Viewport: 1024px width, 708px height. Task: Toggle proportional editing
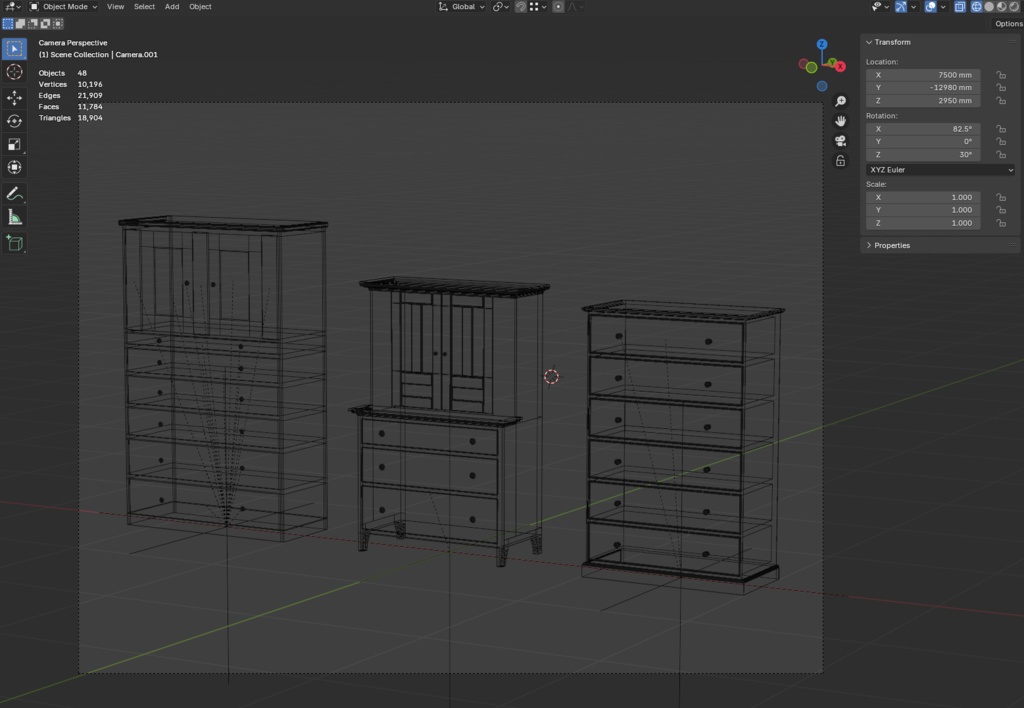[x=558, y=7]
